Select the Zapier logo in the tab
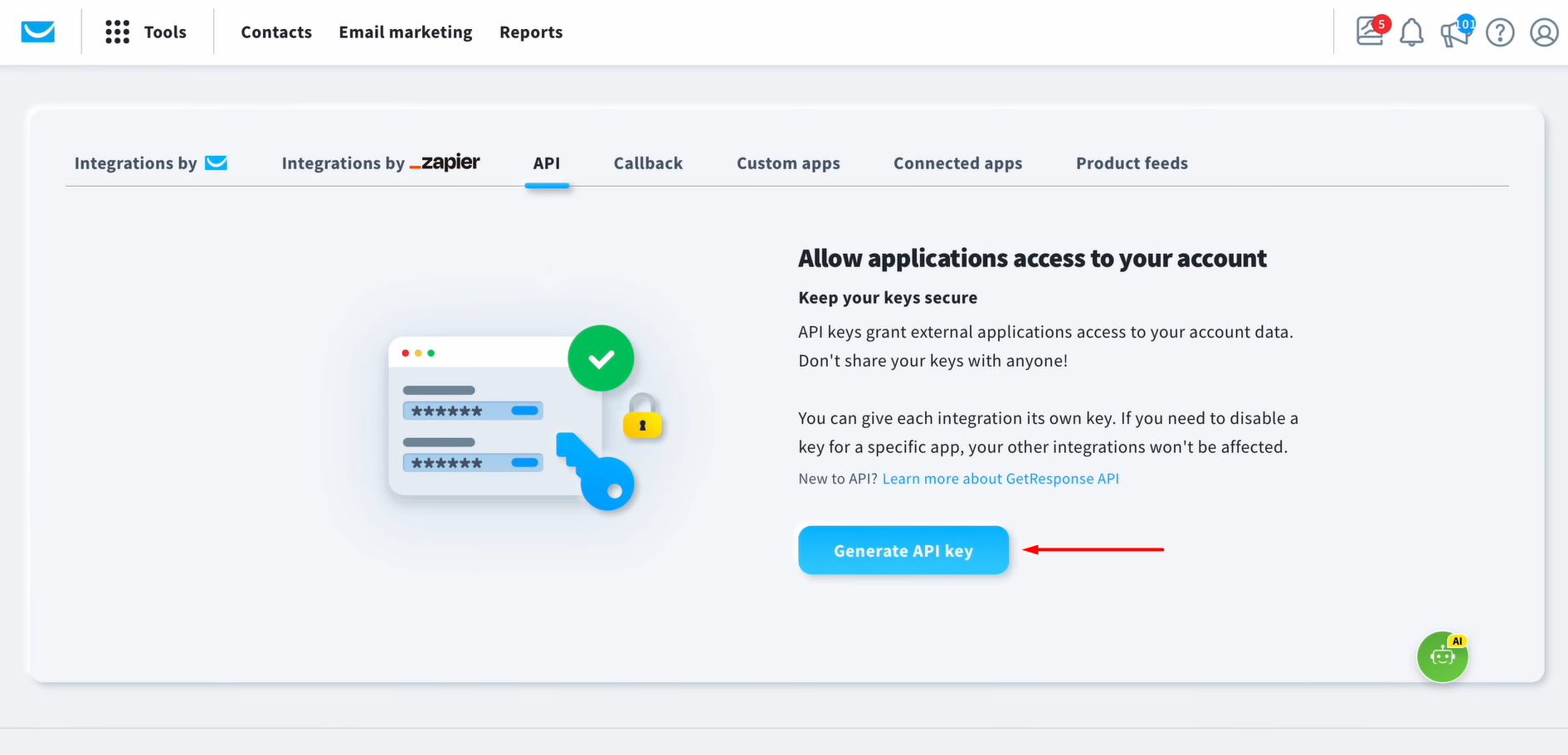The image size is (1568, 755). [446, 163]
